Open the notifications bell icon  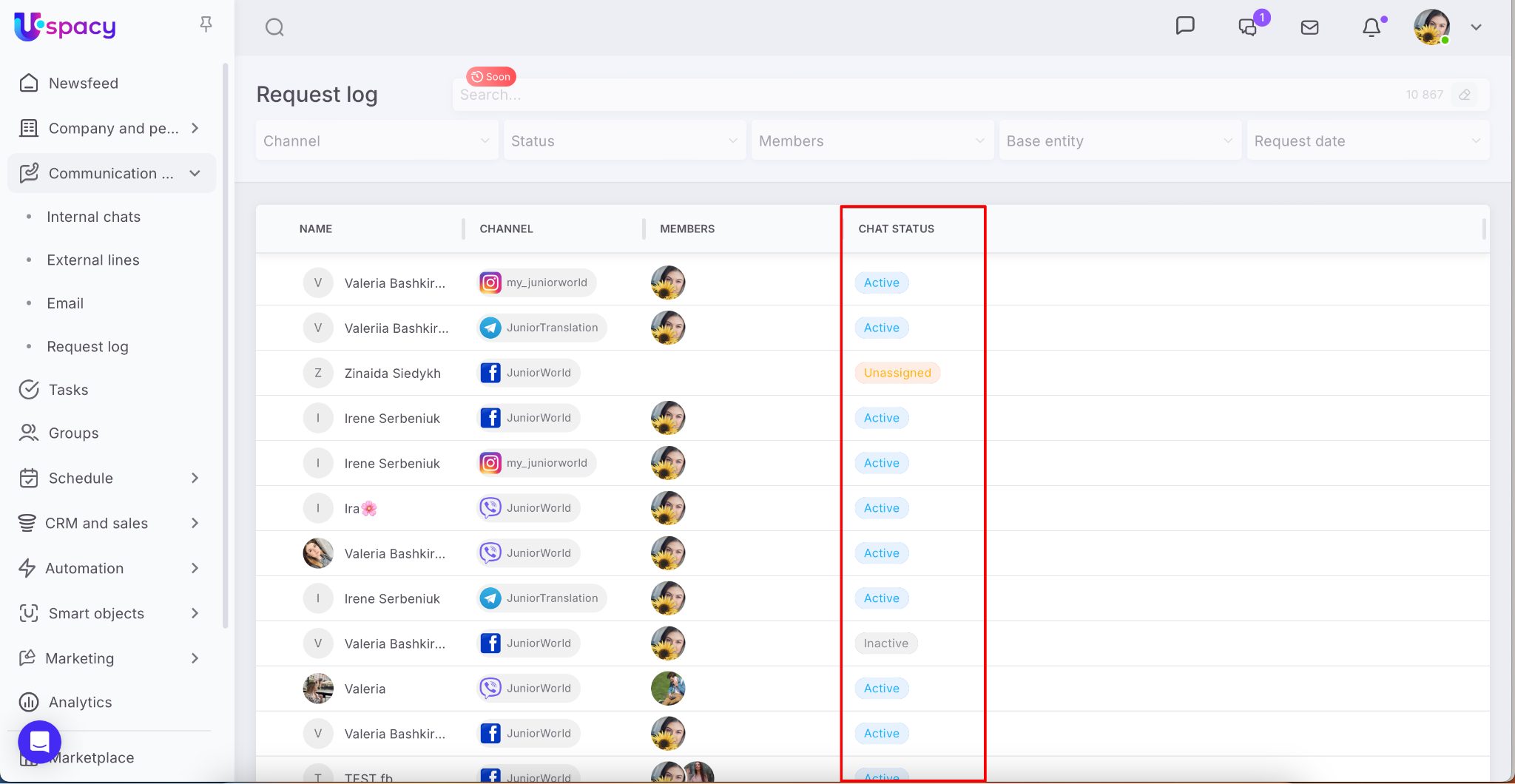[1371, 27]
